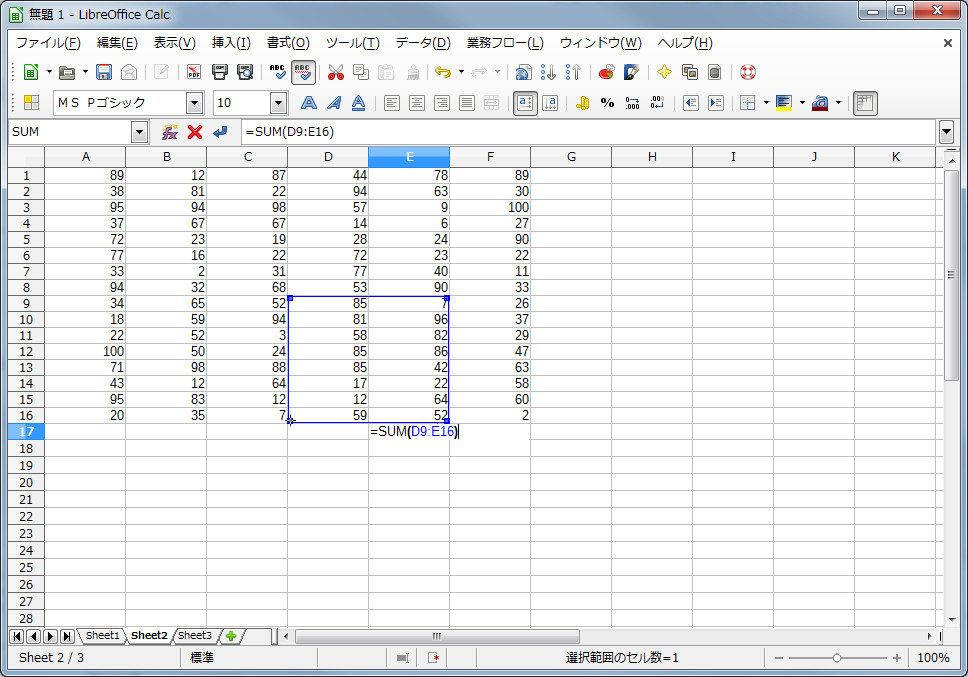Align cell contents left
Viewport: 968px width, 677px height.
coord(392,103)
